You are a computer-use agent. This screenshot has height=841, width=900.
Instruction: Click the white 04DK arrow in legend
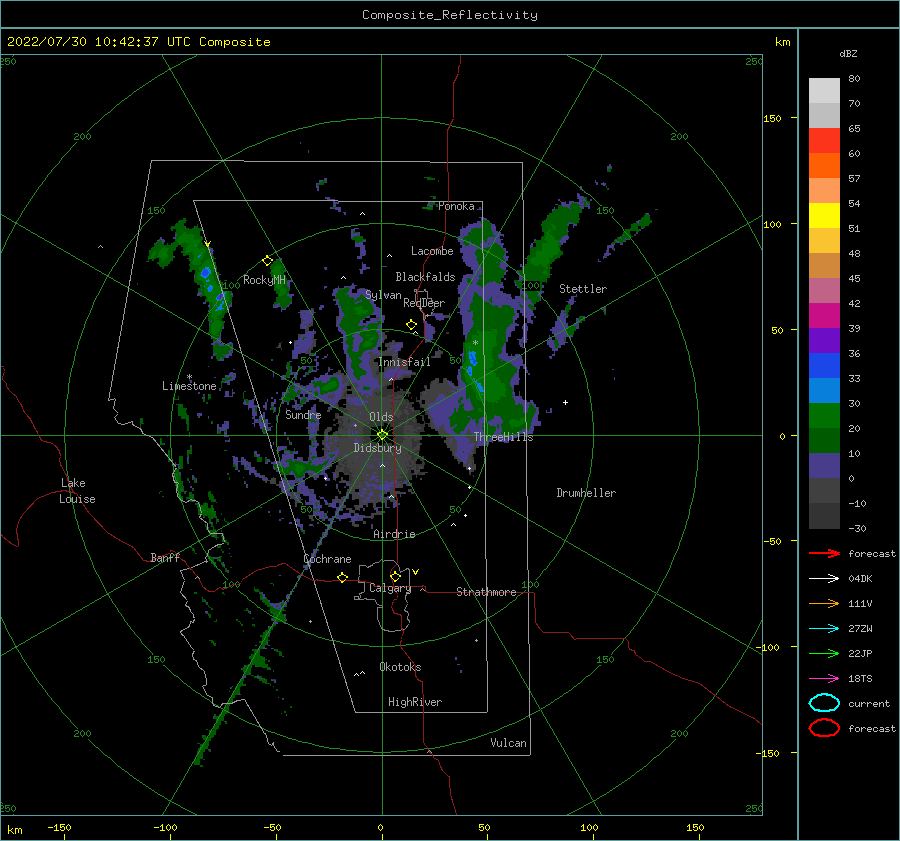tap(824, 579)
